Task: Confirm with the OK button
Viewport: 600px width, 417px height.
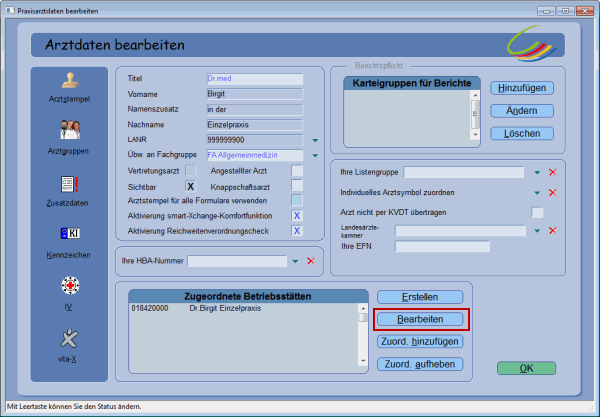Action: point(525,368)
